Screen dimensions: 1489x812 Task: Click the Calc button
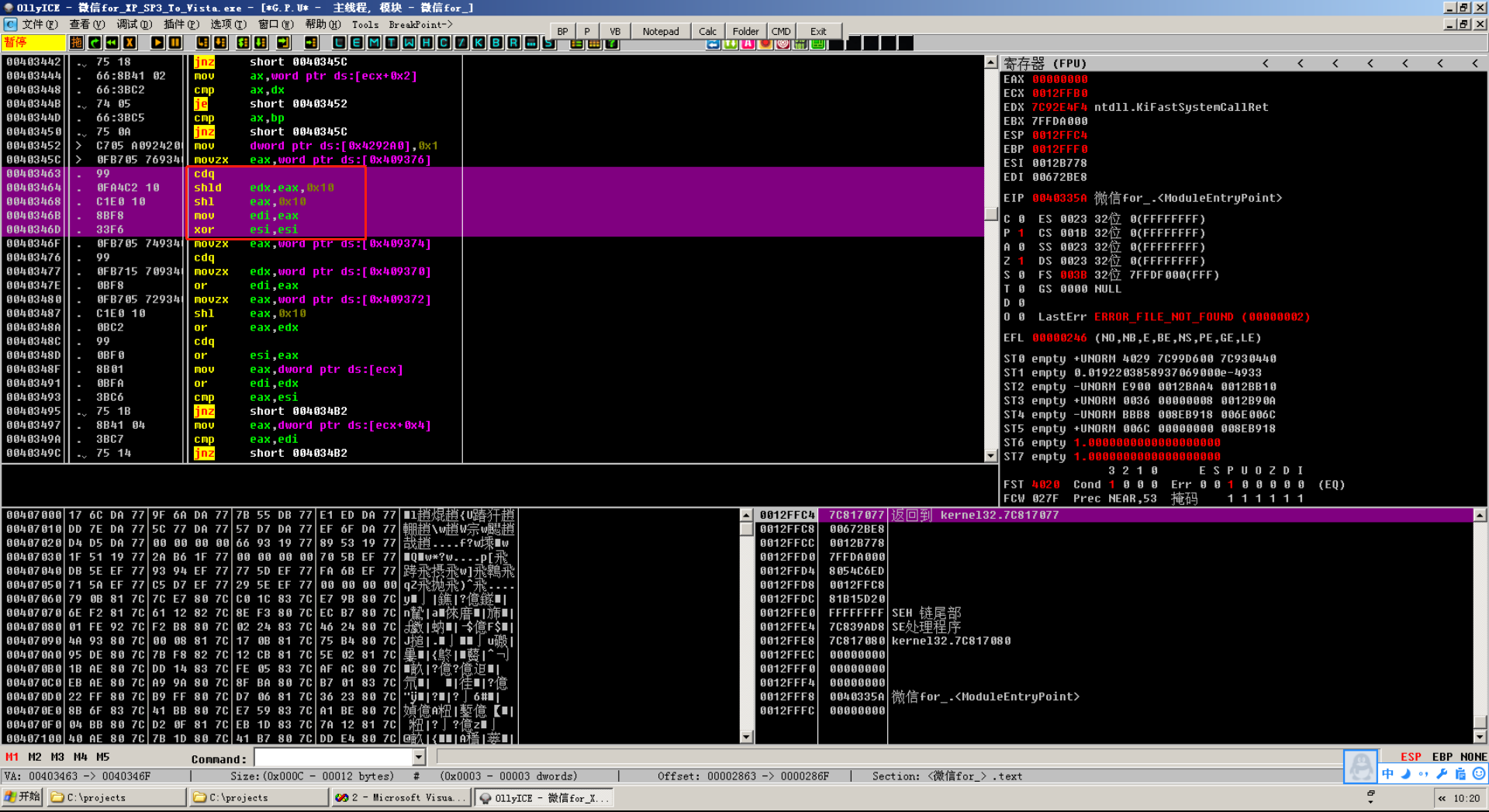point(707,32)
